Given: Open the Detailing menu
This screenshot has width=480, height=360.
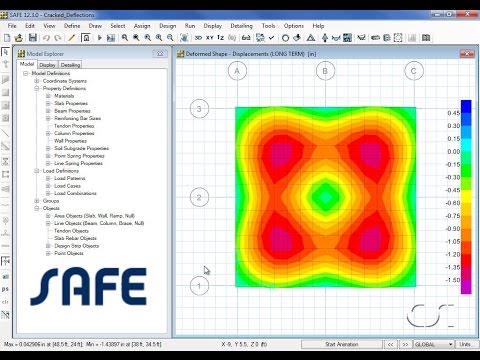Looking at the screenshot, I should point(241,26).
